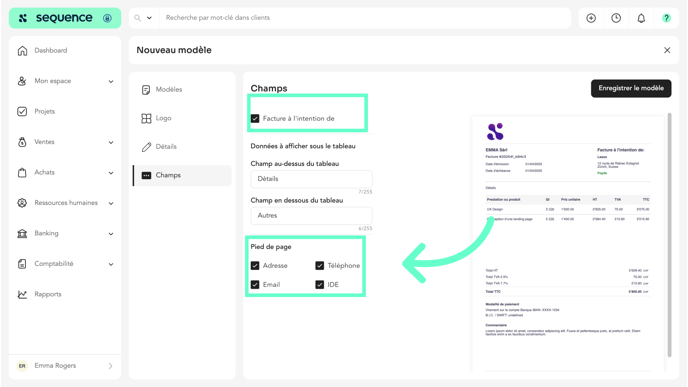Click the Dashboard home icon

click(x=22, y=50)
